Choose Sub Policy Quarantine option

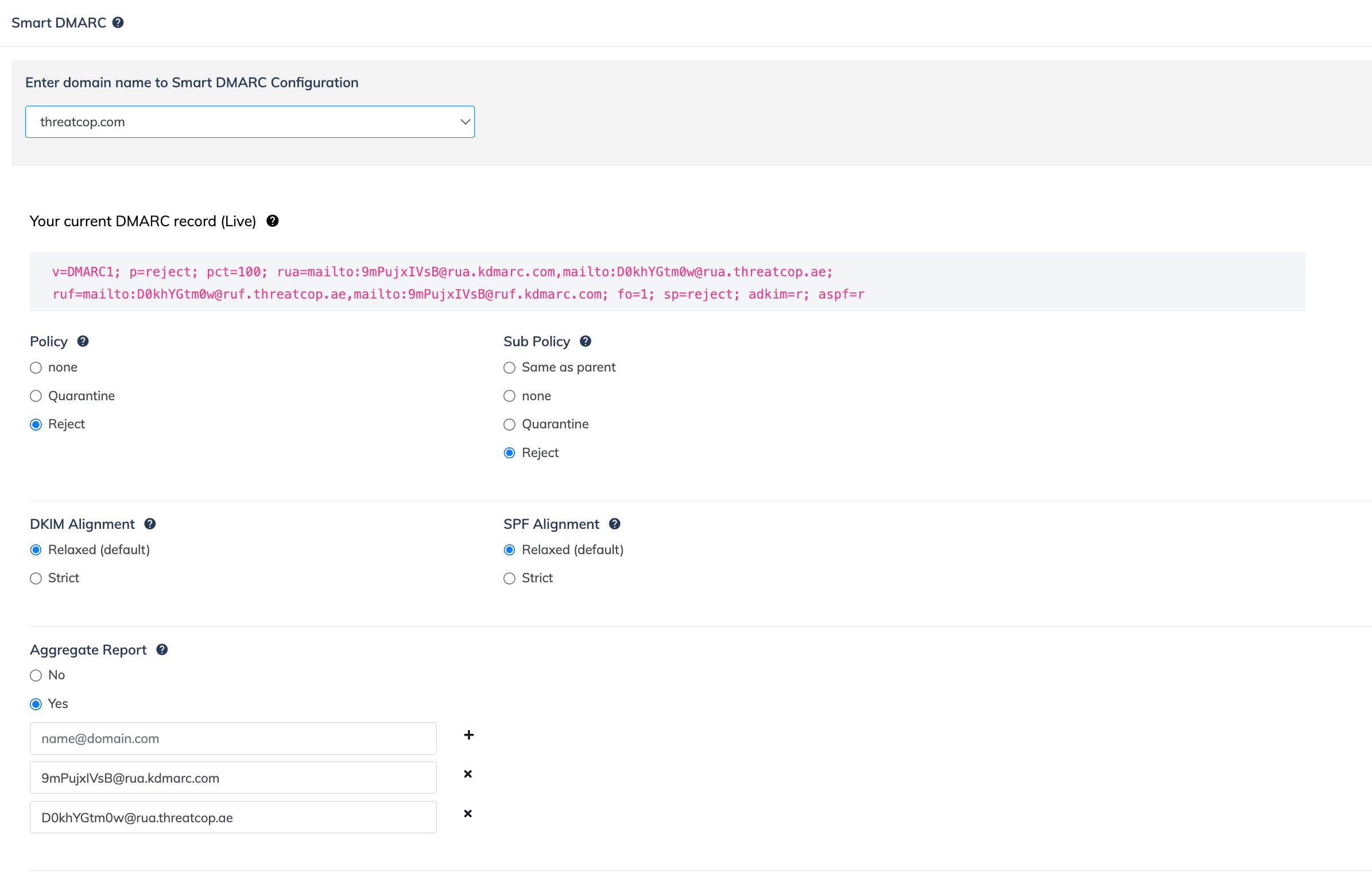510,424
